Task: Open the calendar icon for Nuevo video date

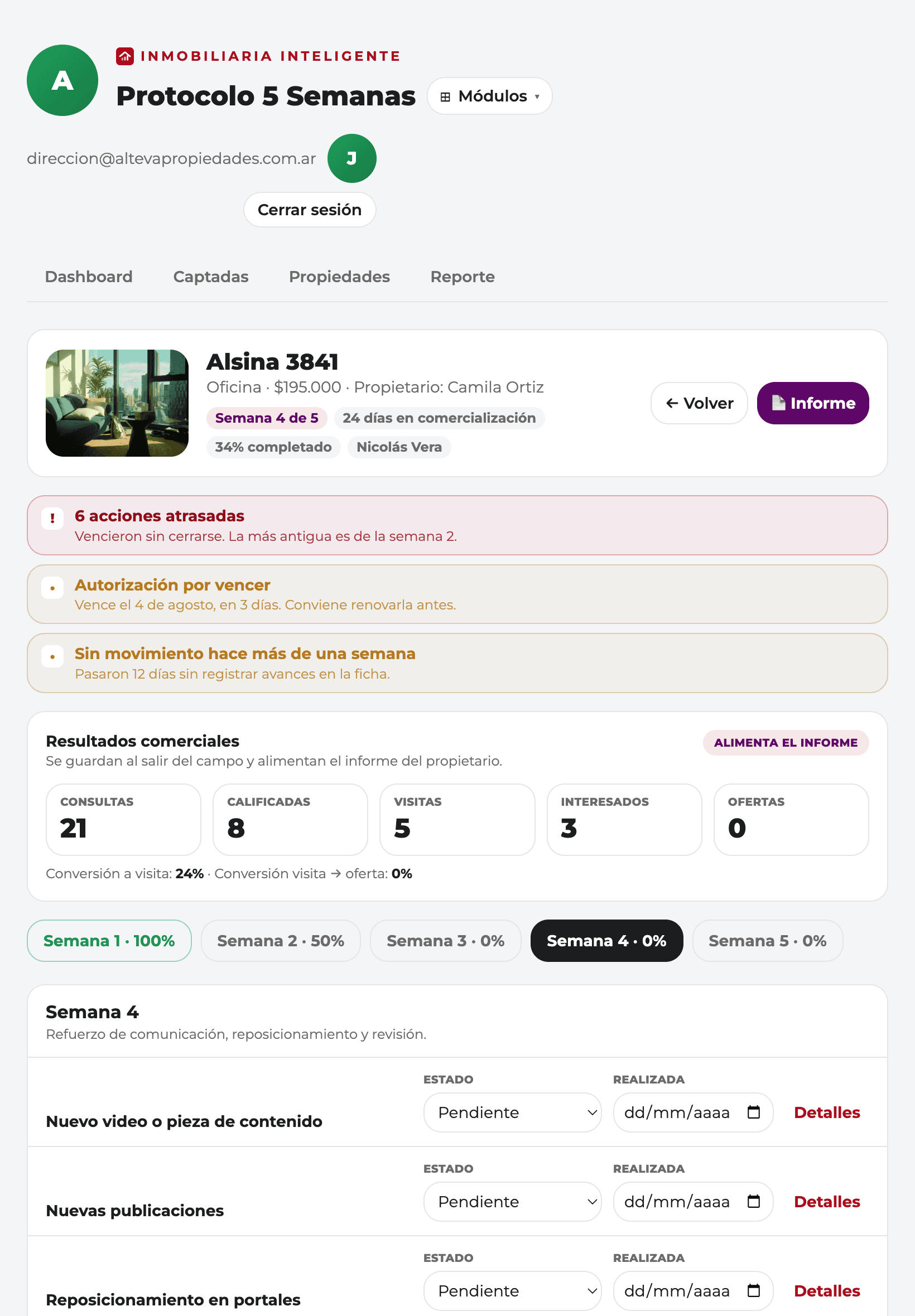Action: pyautogui.click(x=753, y=1112)
